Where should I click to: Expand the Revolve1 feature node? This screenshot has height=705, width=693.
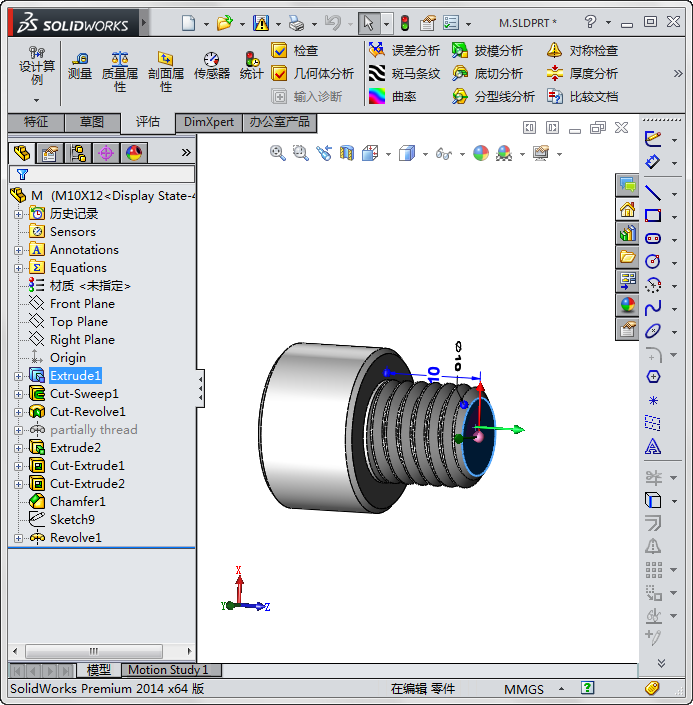tap(18, 538)
